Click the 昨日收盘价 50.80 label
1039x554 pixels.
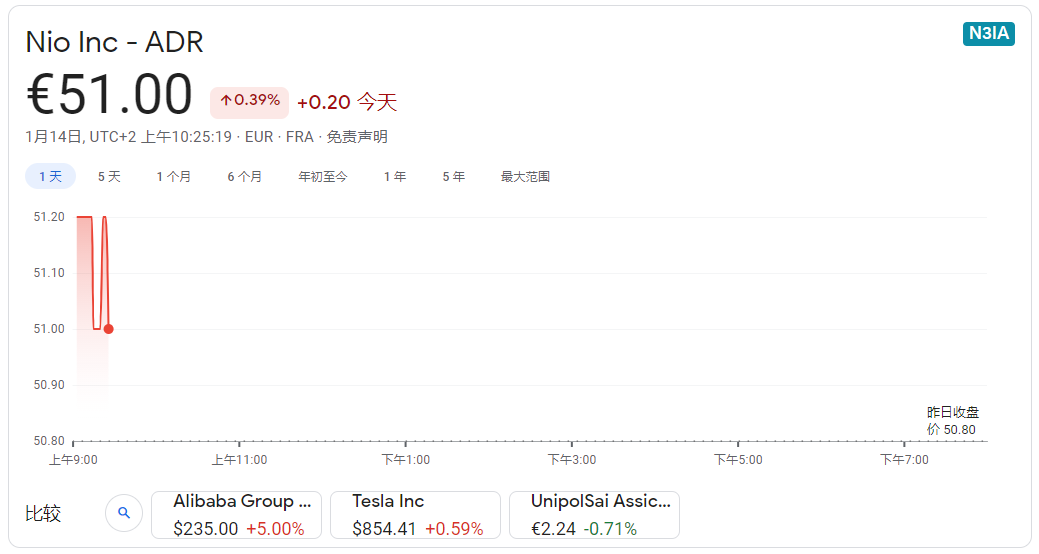point(952,421)
